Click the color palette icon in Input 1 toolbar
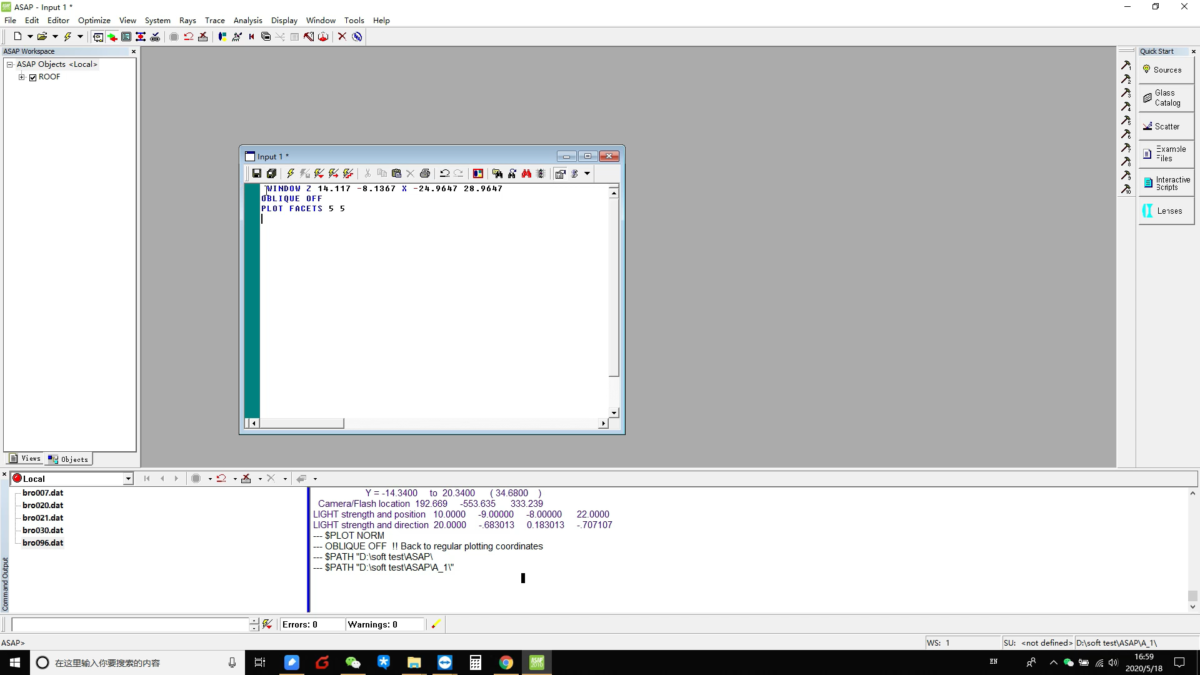The image size is (1200, 675). click(x=478, y=173)
